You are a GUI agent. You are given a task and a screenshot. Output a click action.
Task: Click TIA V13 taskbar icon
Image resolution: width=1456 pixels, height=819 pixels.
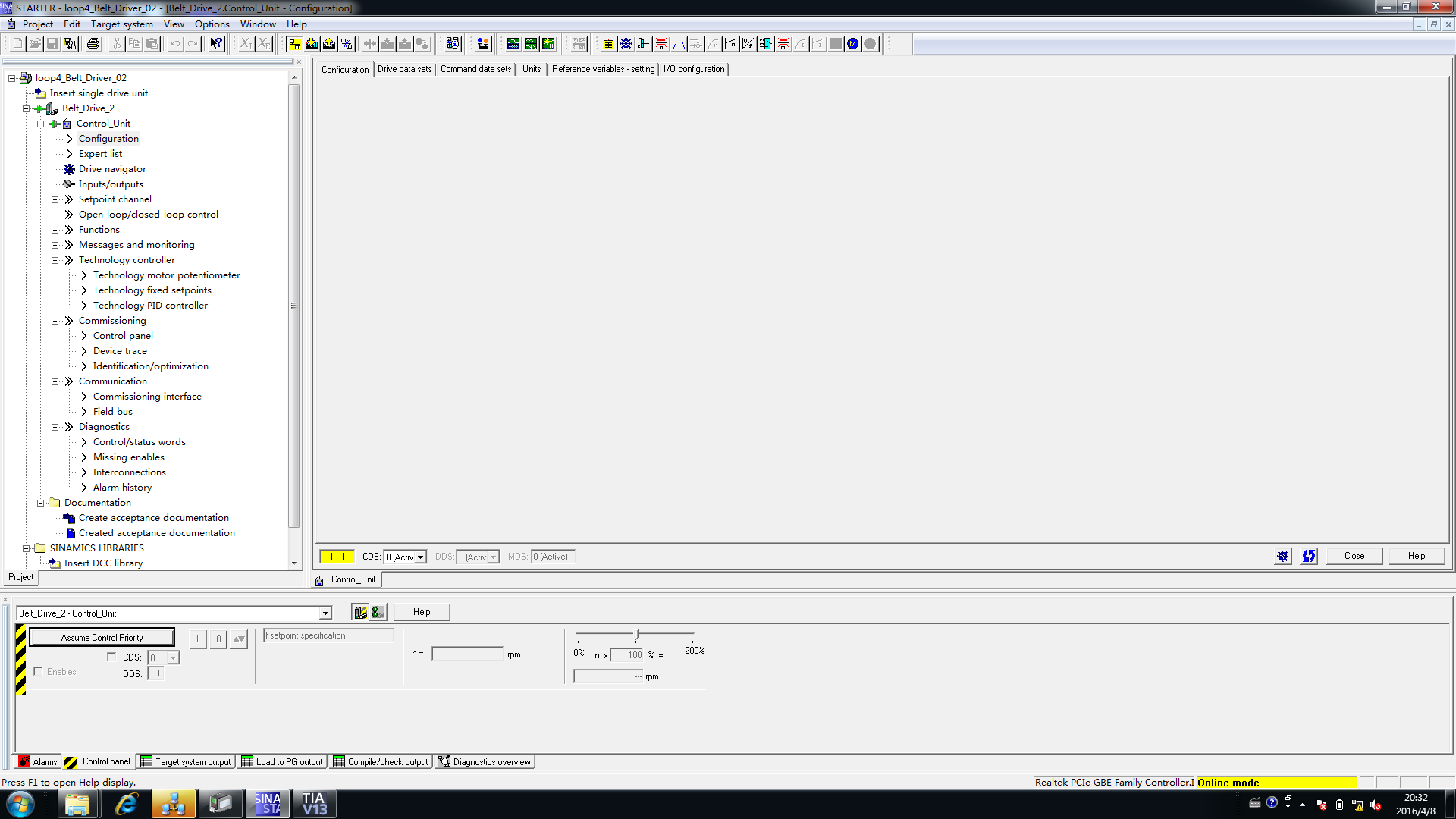[314, 804]
